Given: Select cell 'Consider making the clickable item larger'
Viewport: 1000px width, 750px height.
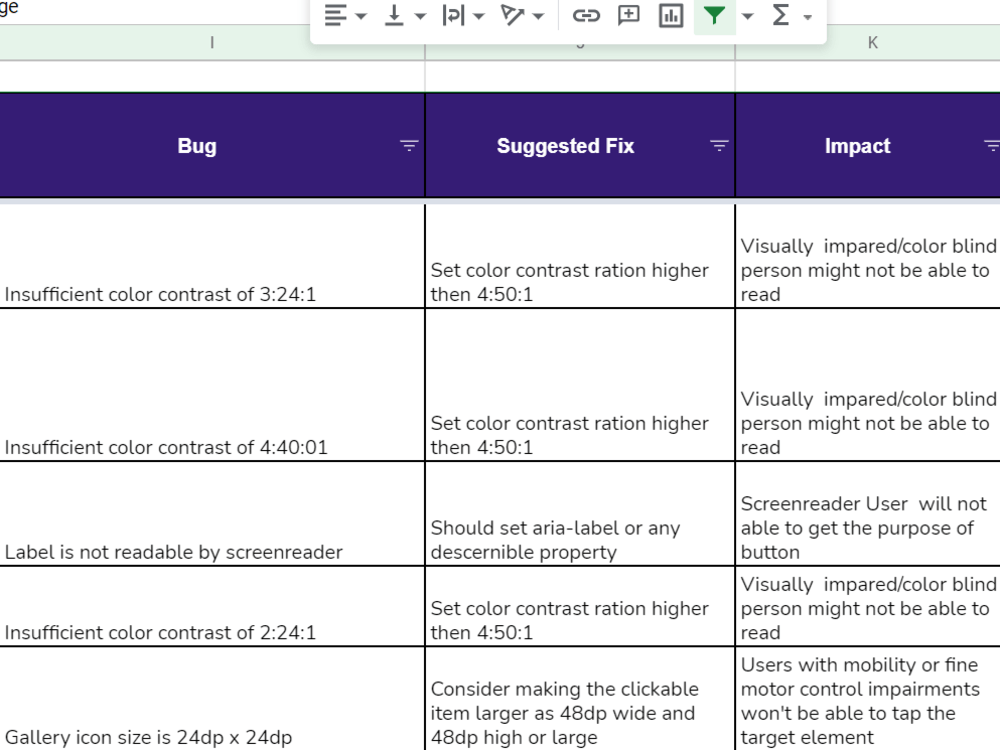Looking at the screenshot, I should [580, 699].
